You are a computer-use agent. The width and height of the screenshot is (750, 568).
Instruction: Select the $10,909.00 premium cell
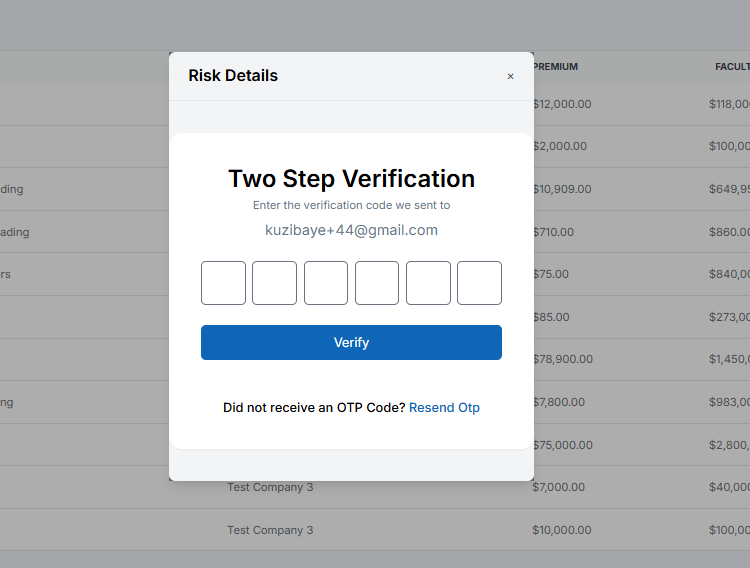pos(562,189)
